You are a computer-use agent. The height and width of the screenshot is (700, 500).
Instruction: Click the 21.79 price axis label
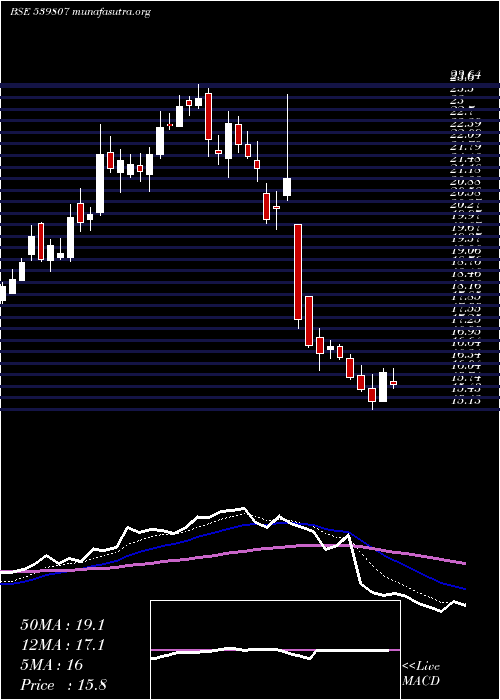(466, 146)
